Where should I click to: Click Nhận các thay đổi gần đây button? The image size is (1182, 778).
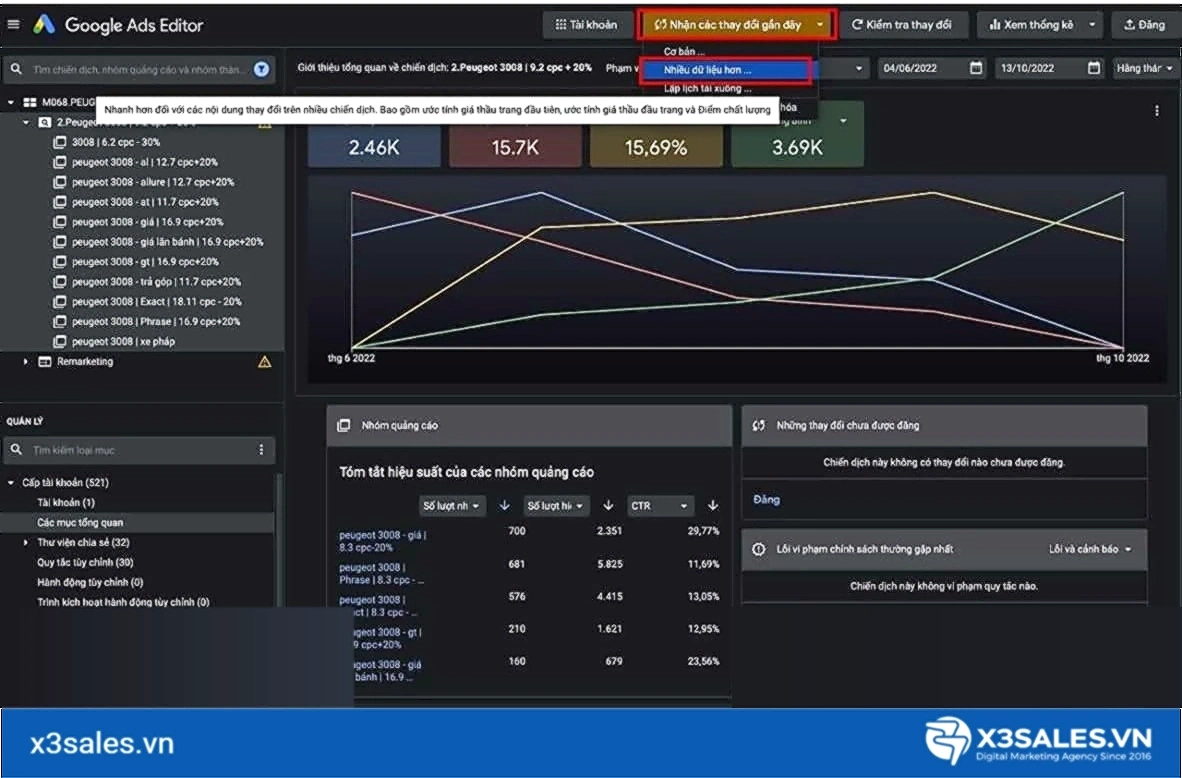728,25
